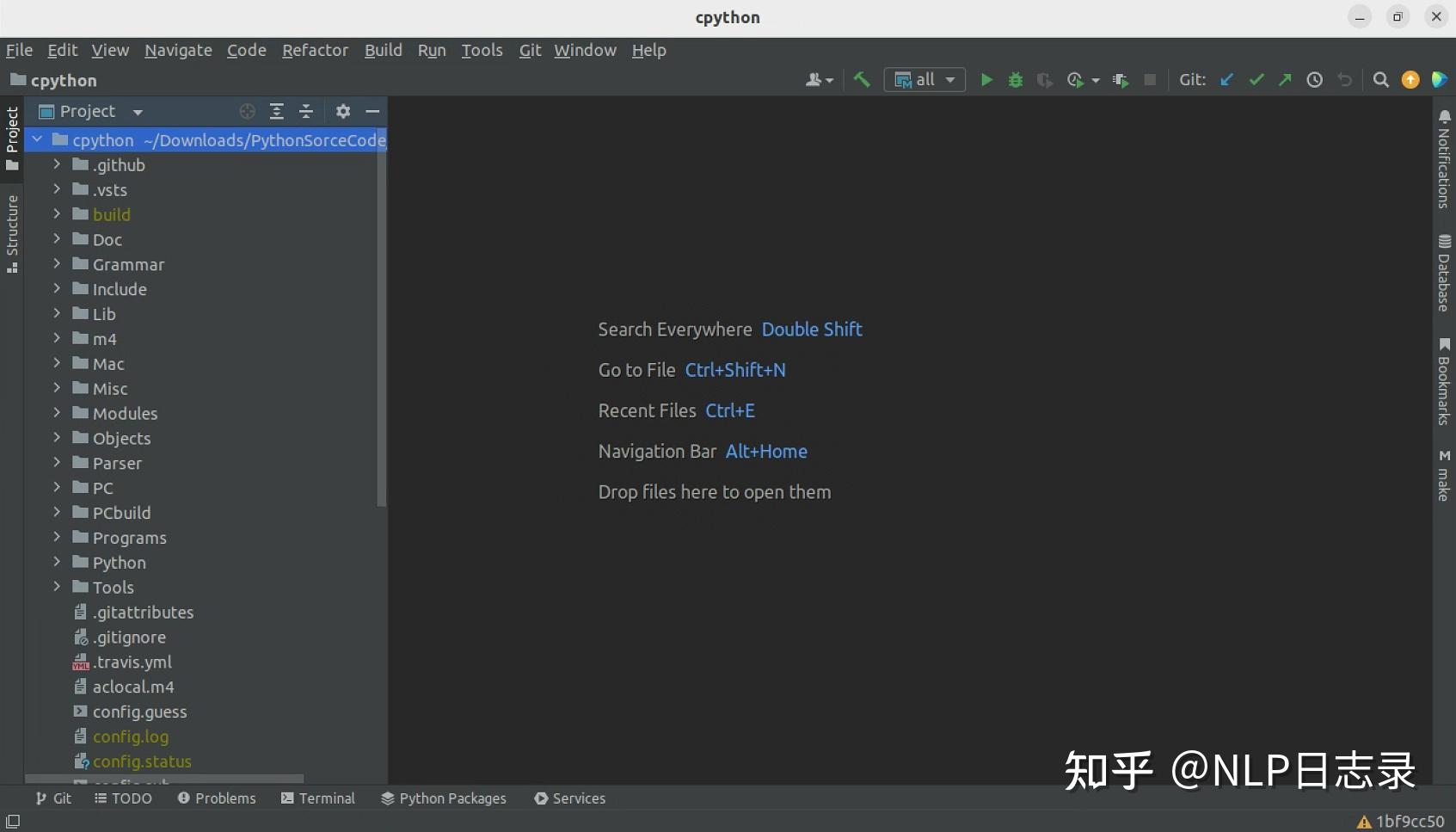The width and height of the screenshot is (1456, 832).
Task: Open the Tools menu
Action: 482,50
